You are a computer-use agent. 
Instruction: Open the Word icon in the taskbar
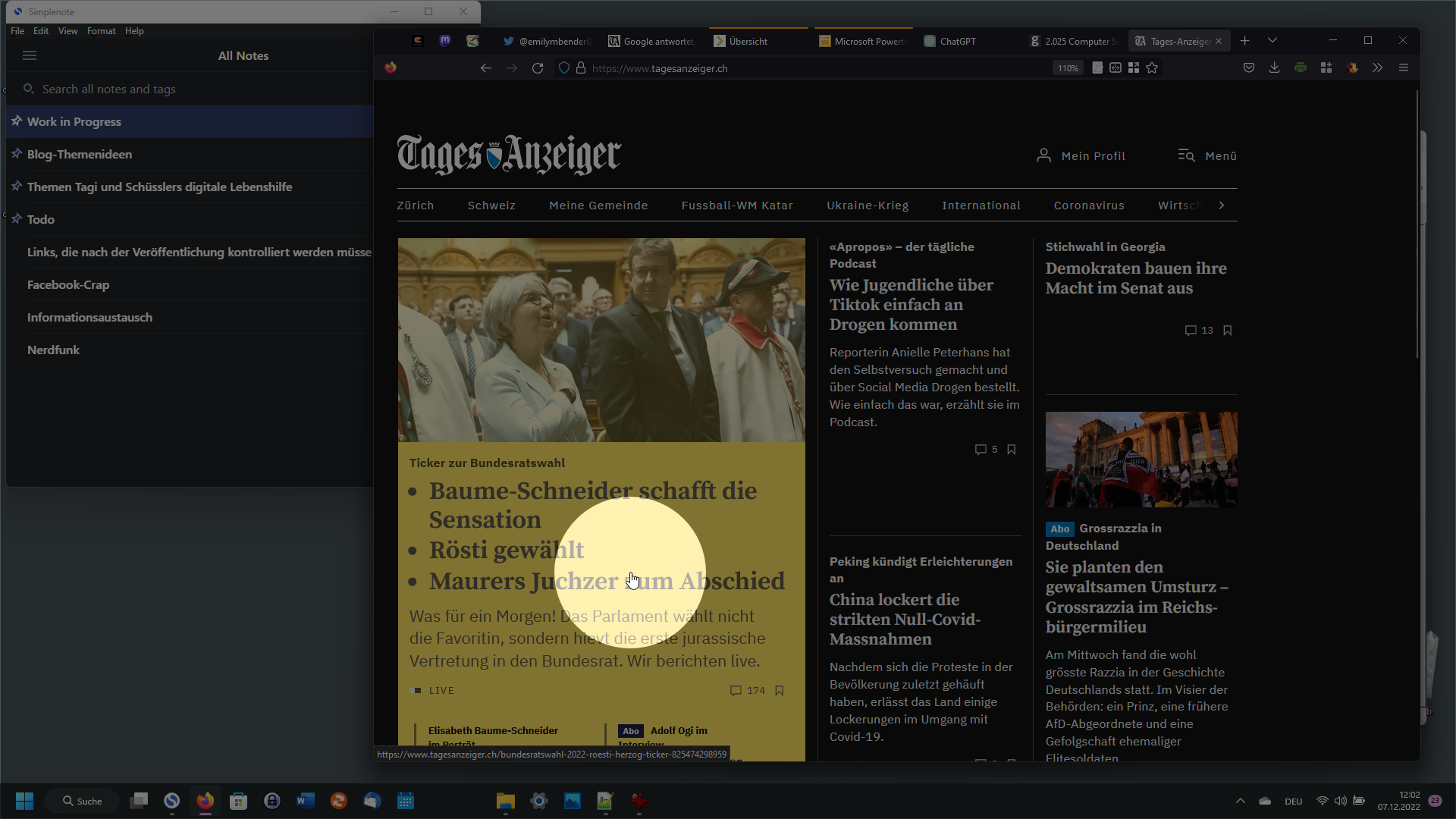306,801
